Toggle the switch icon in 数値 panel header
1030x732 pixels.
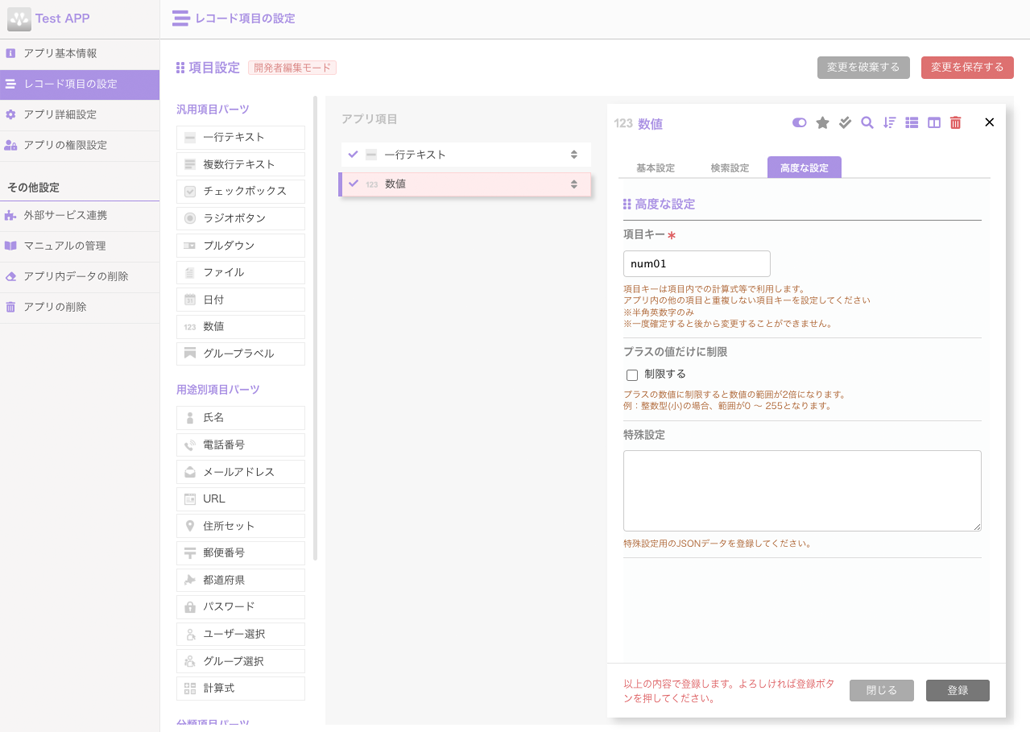pos(799,123)
